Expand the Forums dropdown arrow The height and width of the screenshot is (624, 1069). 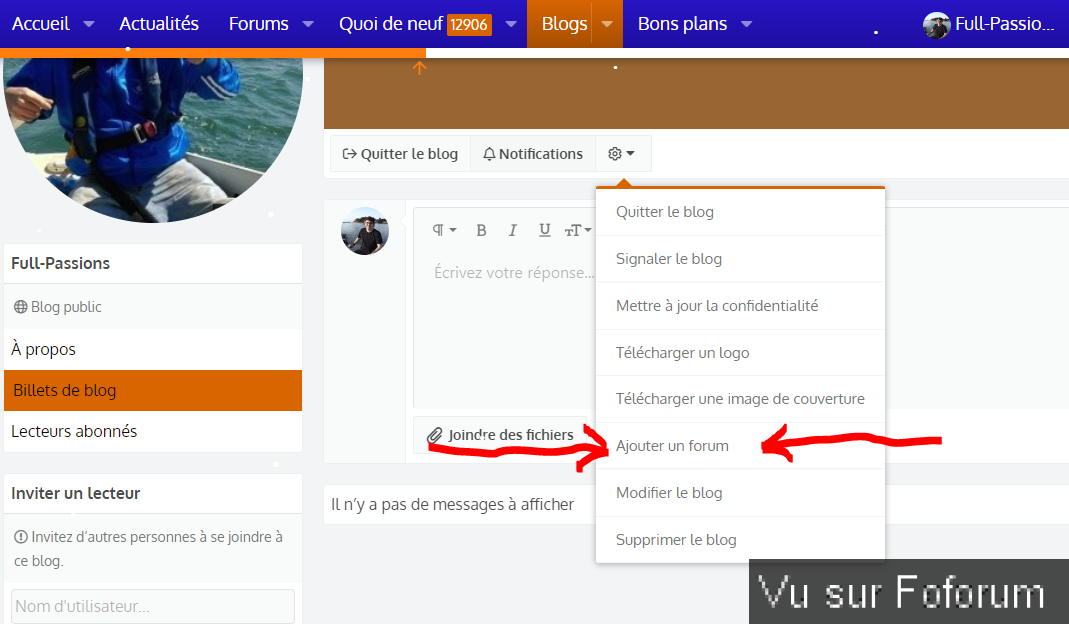coord(308,24)
